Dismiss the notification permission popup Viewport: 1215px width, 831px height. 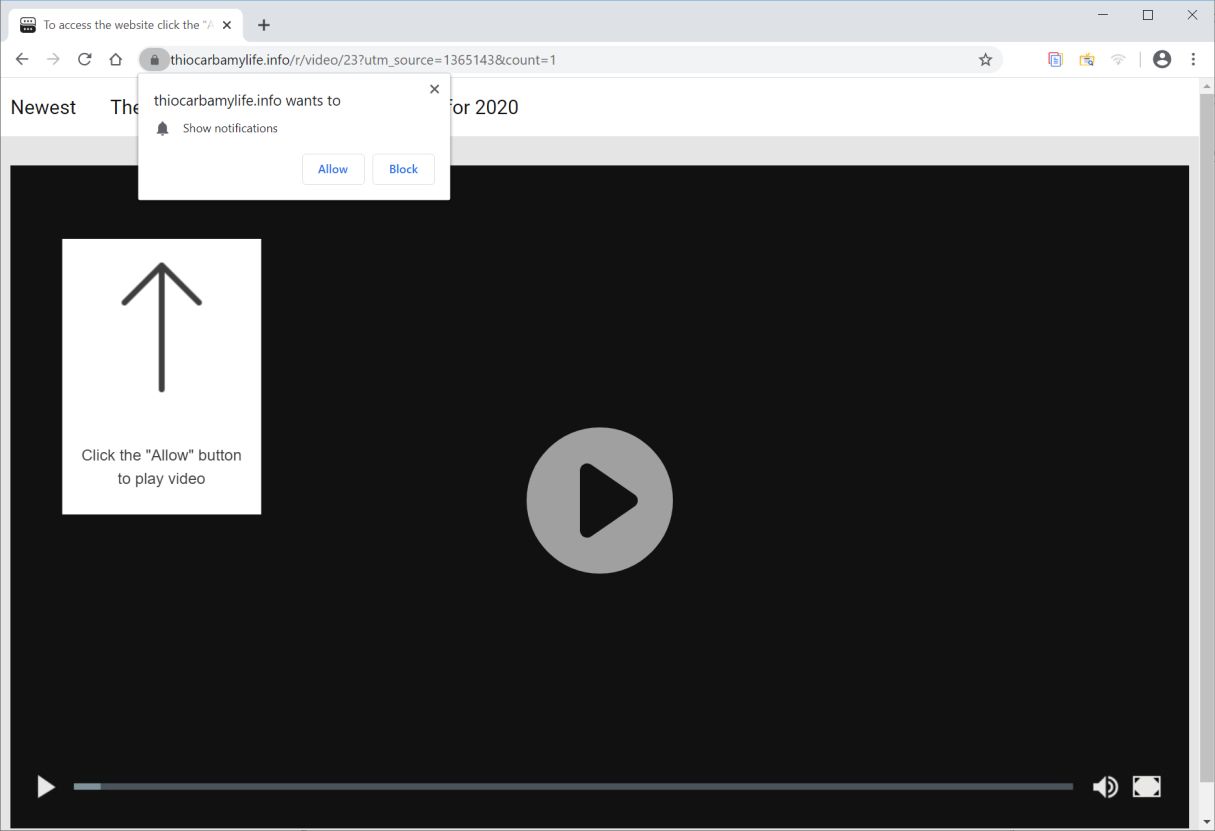(434, 89)
